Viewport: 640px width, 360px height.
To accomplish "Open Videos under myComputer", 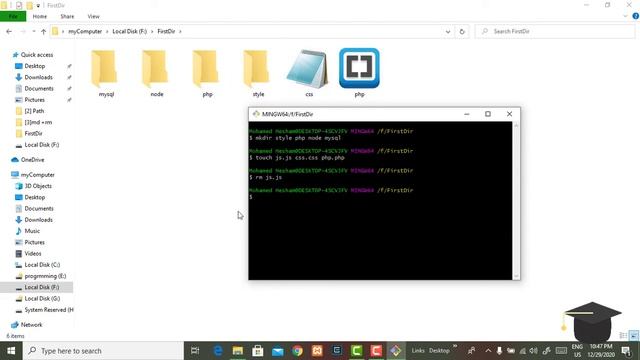I will 33,253.
